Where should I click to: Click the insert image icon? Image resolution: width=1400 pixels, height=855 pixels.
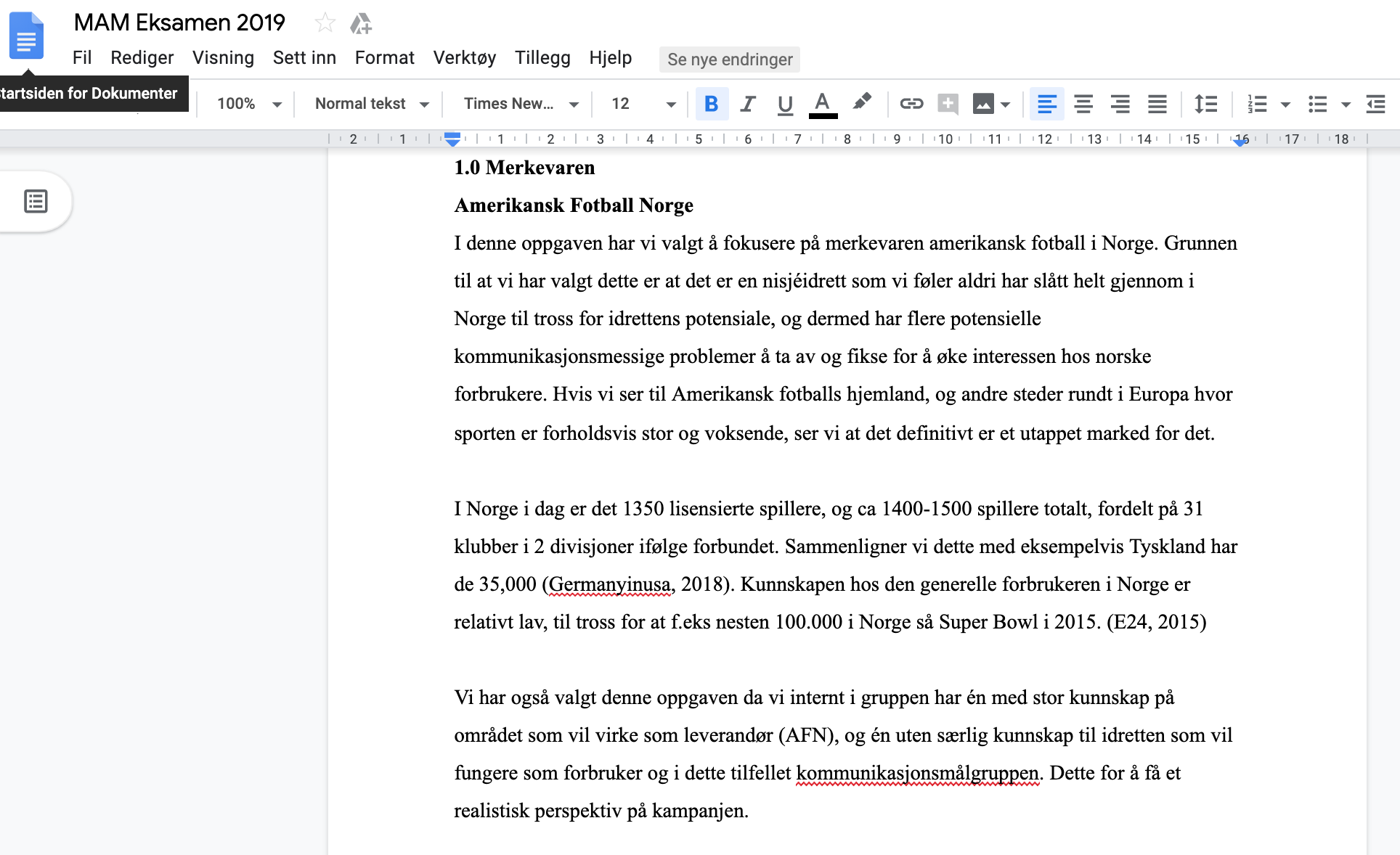[x=983, y=104]
